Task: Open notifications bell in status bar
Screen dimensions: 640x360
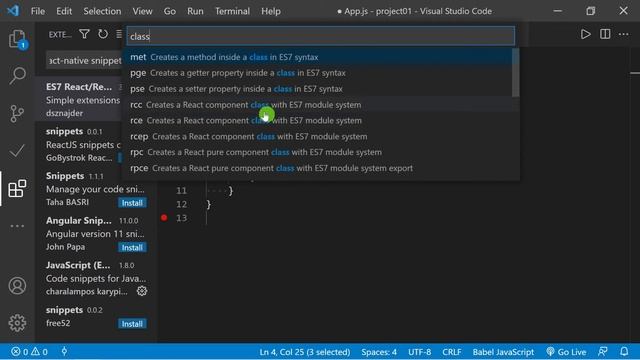Action: pos(624,352)
